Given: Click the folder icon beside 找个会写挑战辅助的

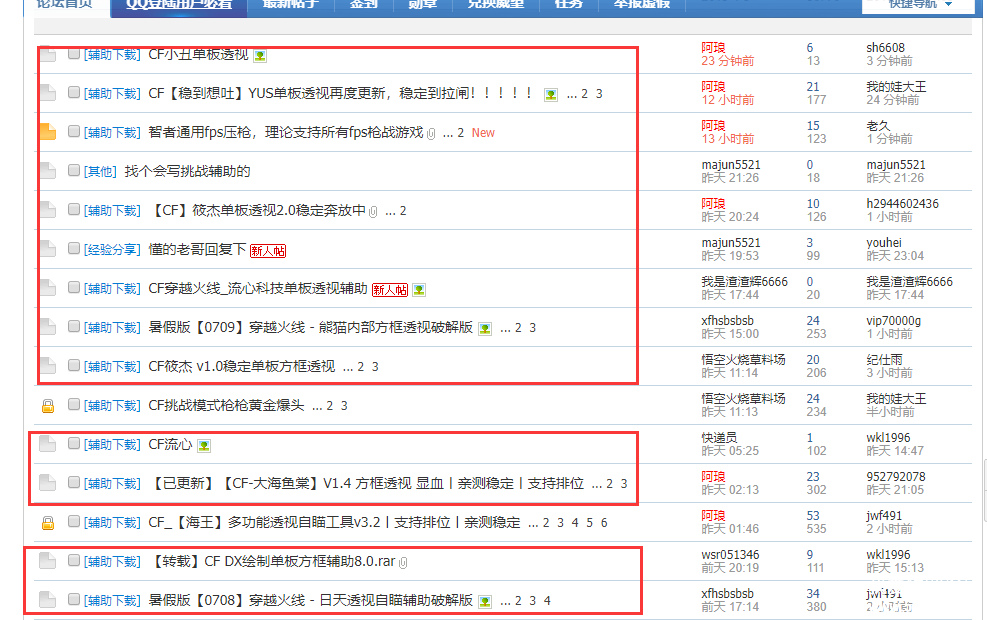Looking at the screenshot, I should (x=48, y=170).
